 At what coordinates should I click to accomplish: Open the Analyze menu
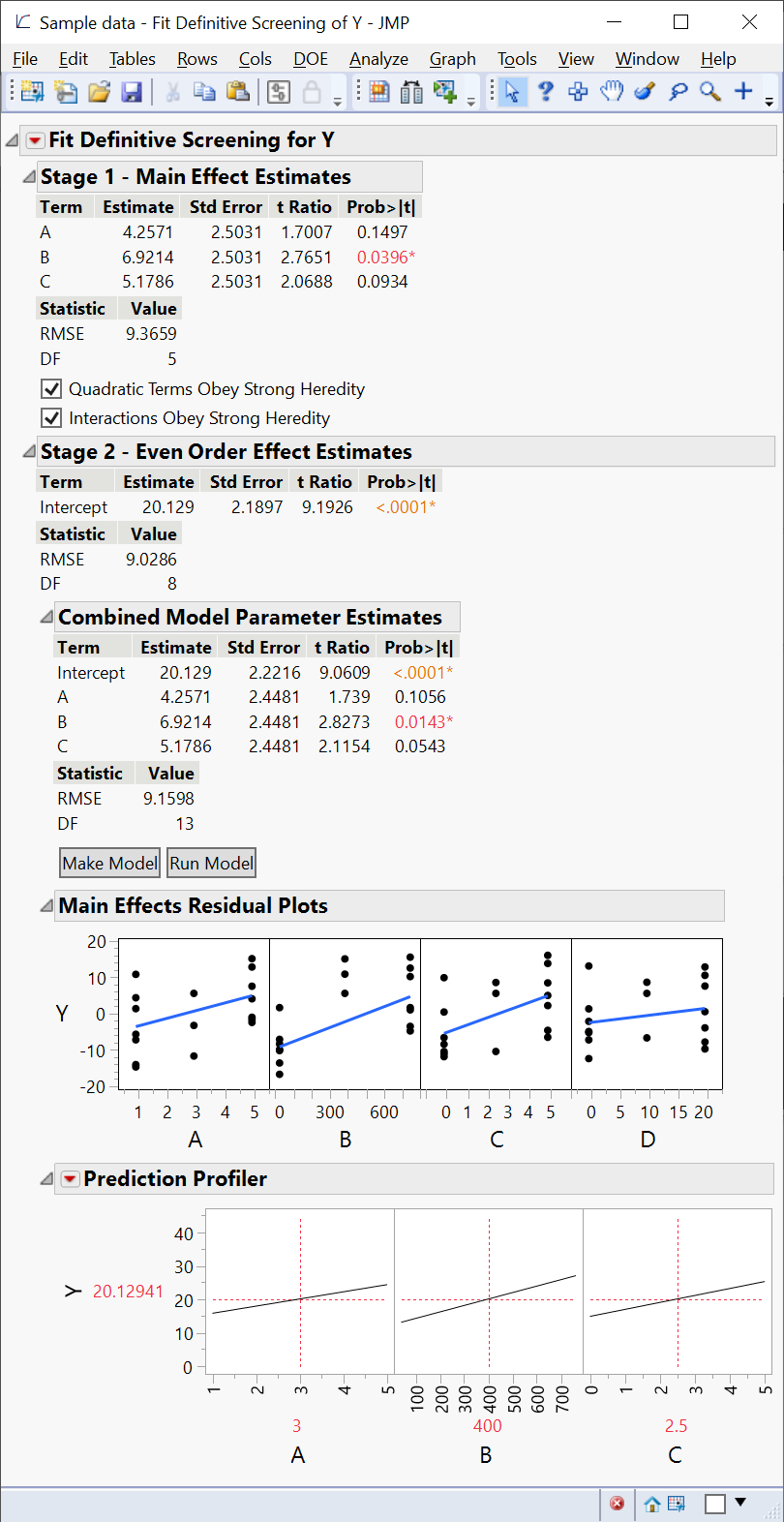point(377,58)
